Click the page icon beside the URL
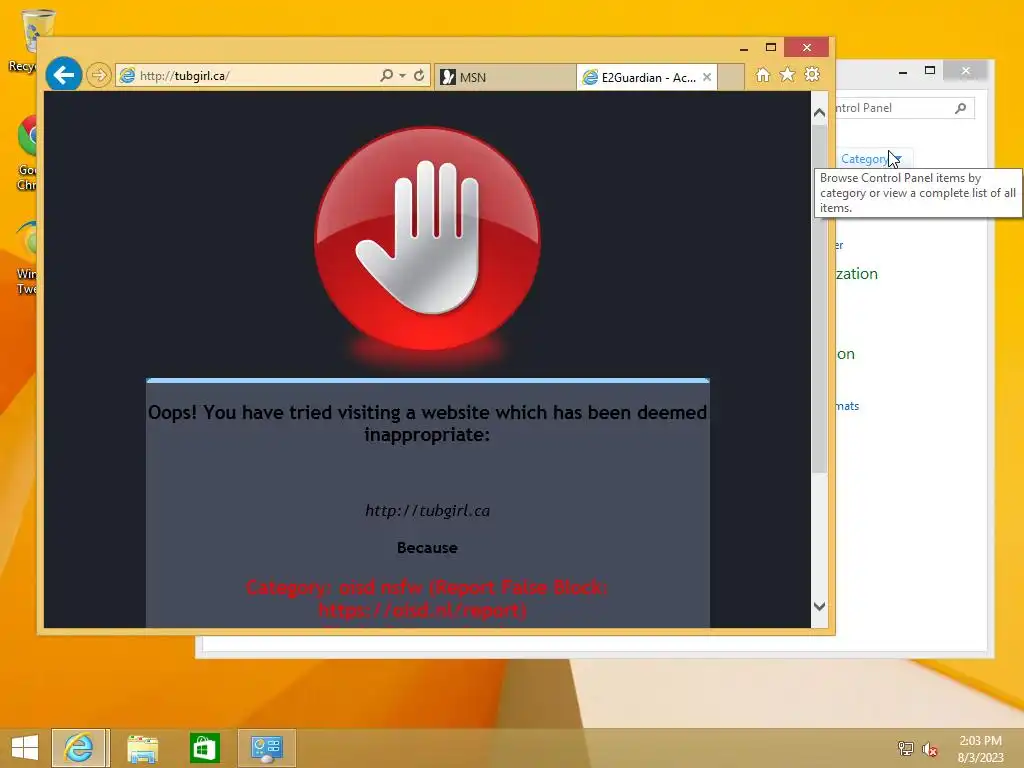This screenshot has height=768, width=1024. [x=127, y=76]
